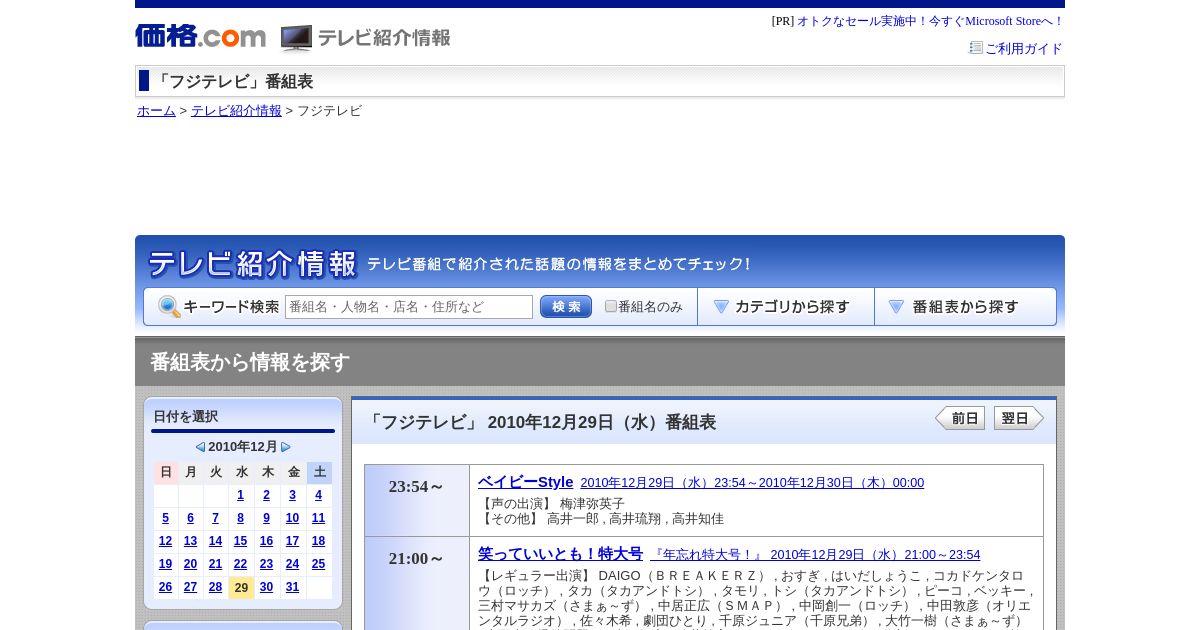Image resolution: width=1200 pixels, height=630 pixels.
Task: Go to the next month in the calendar
Action: coord(286,447)
